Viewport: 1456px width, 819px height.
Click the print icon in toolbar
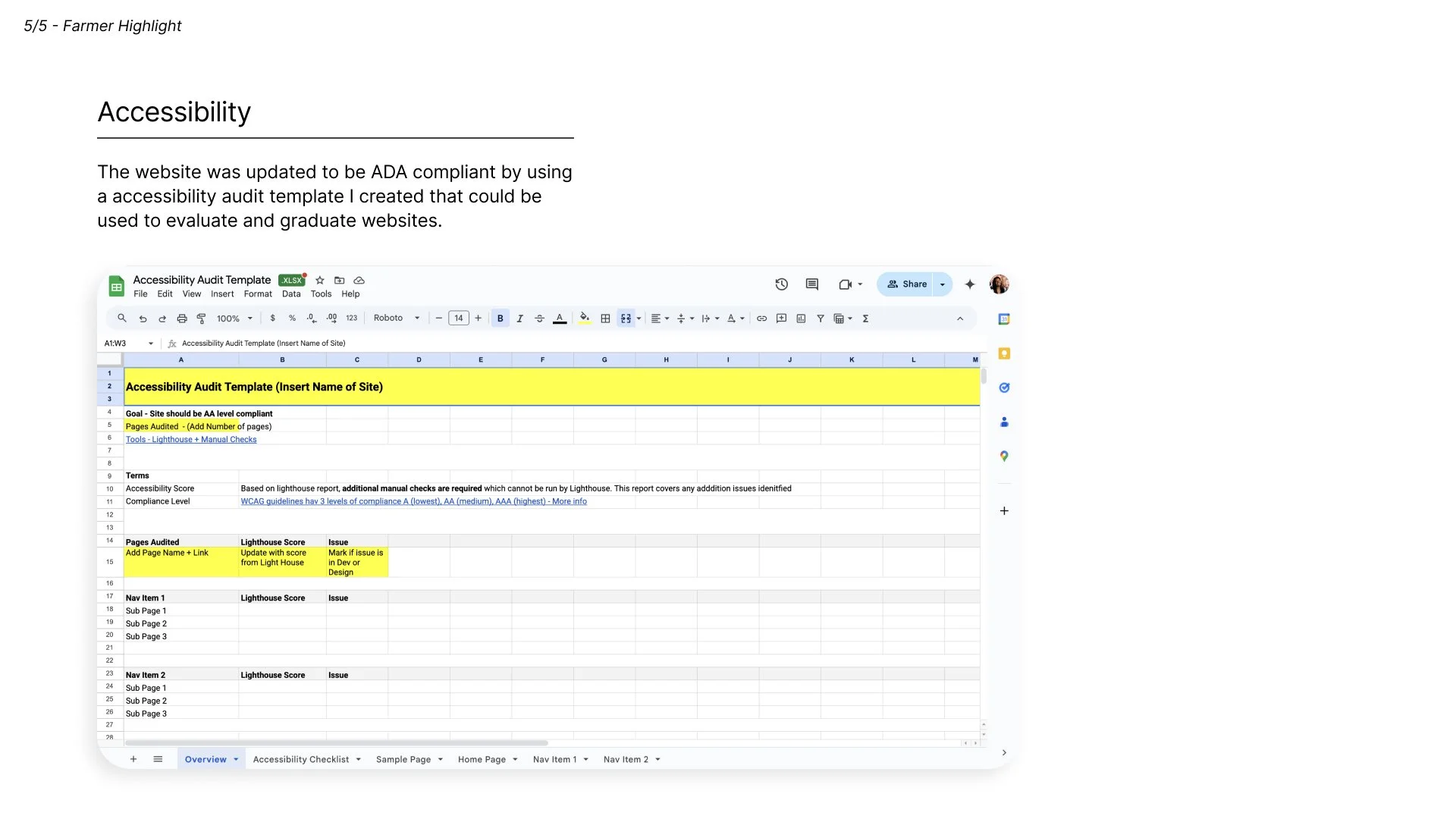click(182, 318)
